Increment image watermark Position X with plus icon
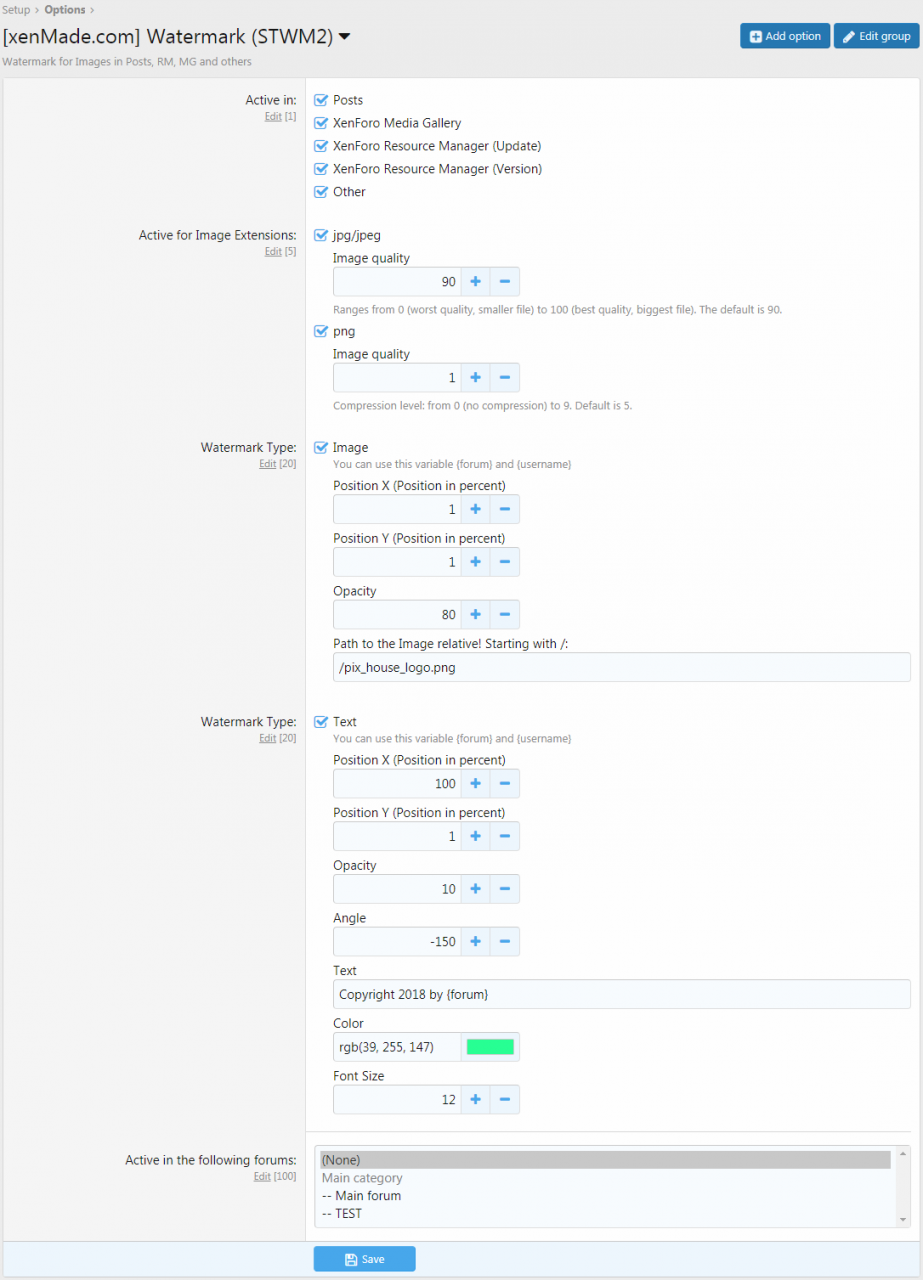This screenshot has height=1280, width=923. coord(475,509)
